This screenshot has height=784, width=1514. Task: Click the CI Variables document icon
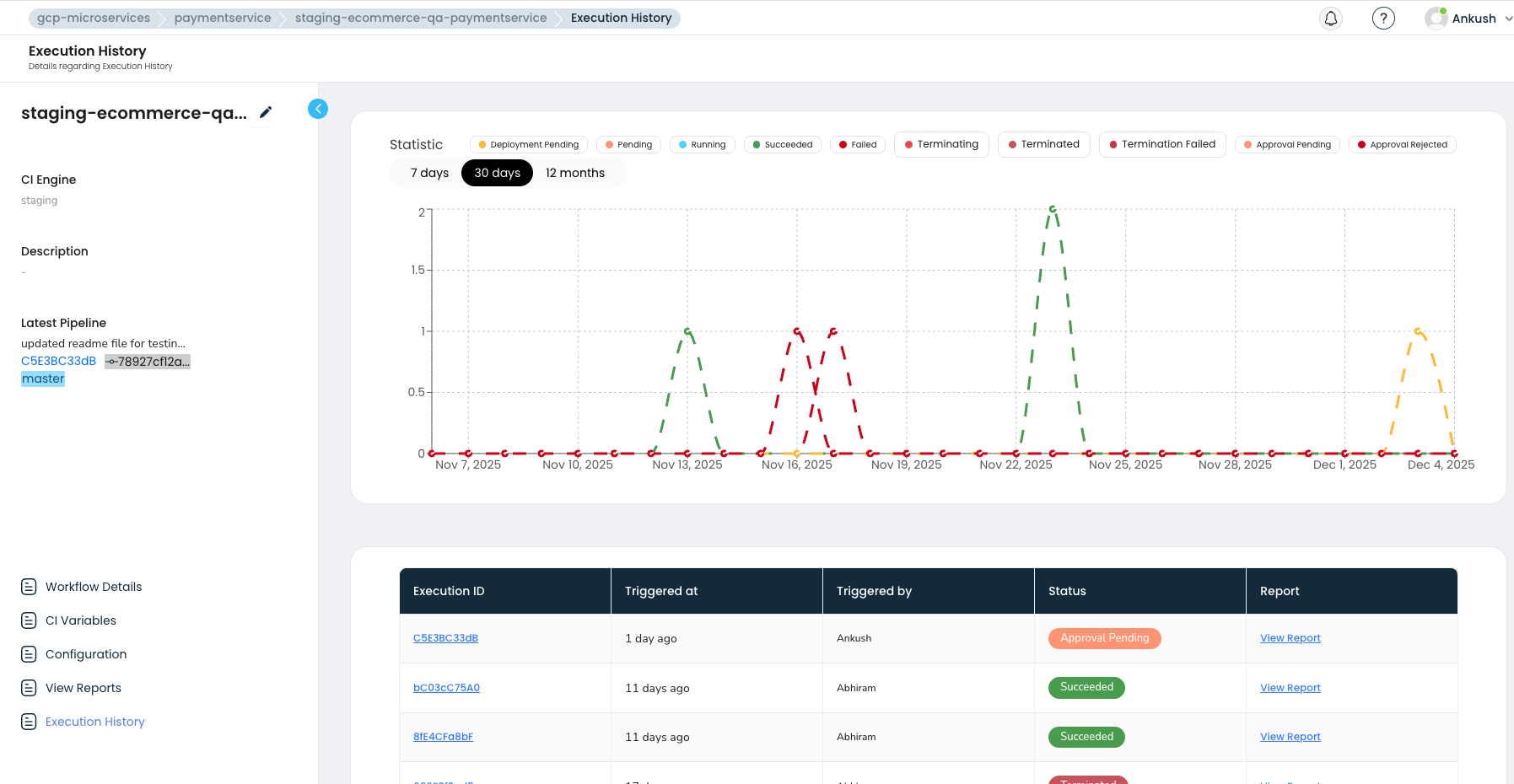tap(29, 620)
